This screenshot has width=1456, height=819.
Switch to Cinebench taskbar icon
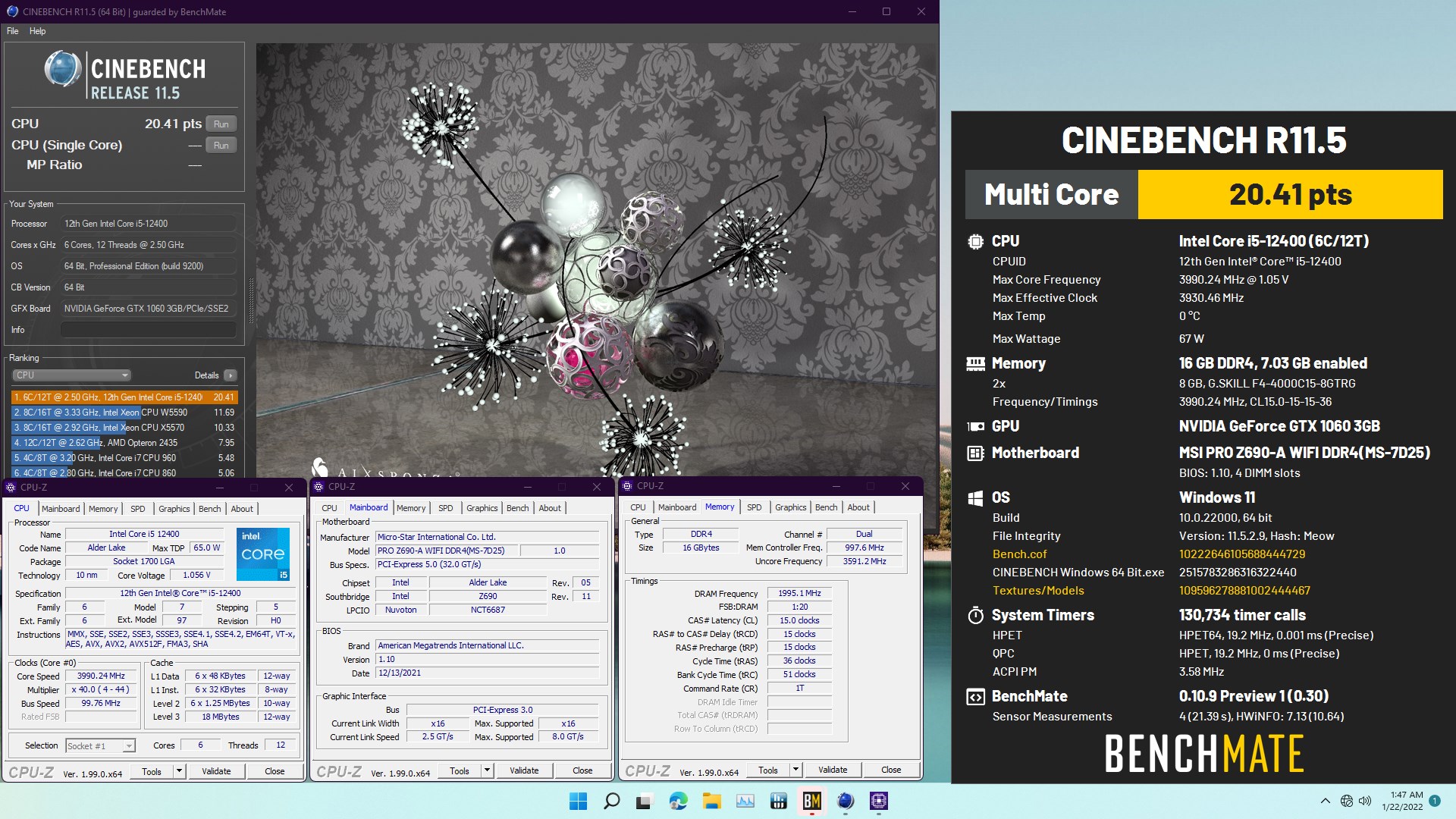click(846, 801)
